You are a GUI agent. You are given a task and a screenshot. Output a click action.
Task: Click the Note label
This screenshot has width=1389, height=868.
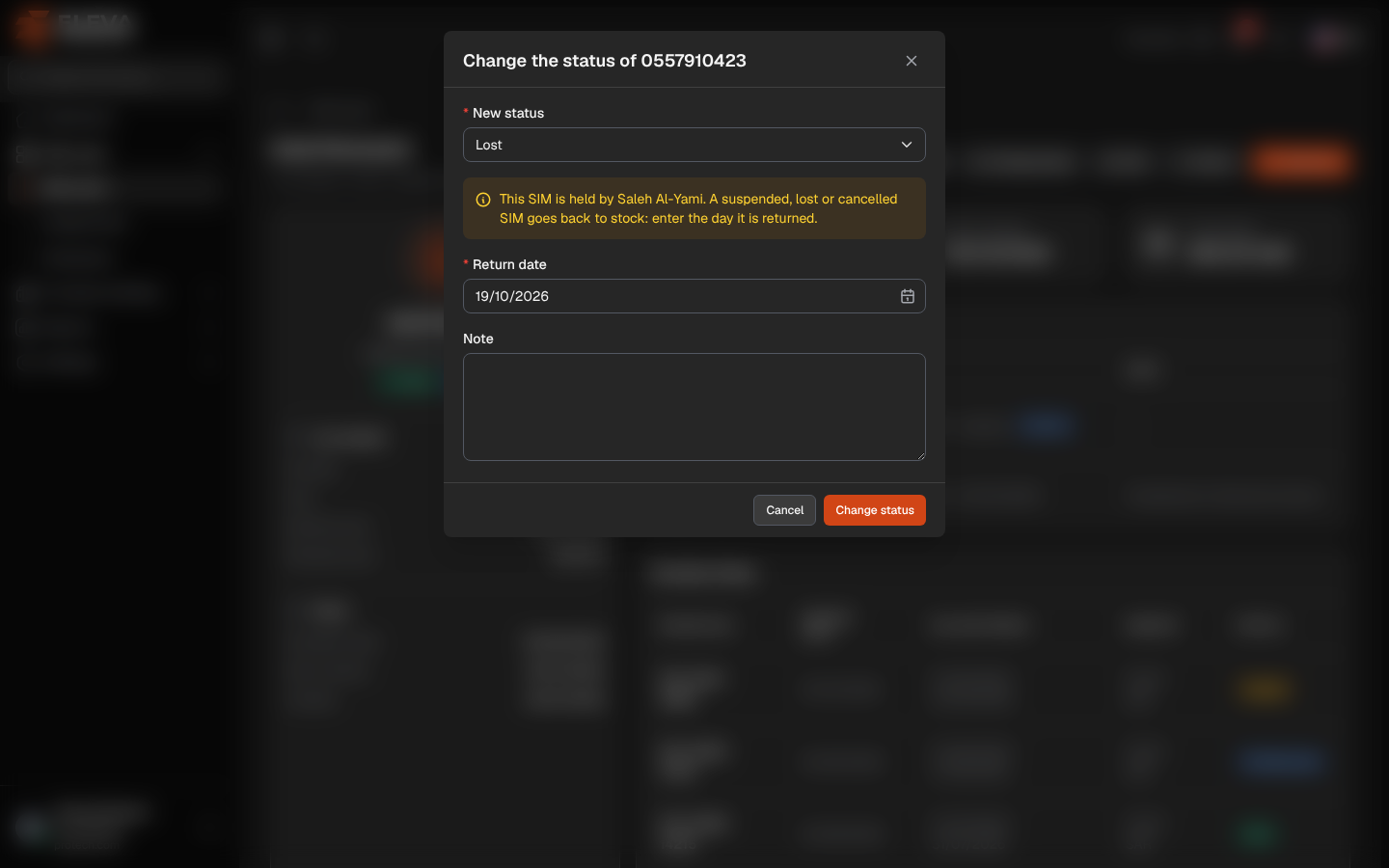click(478, 339)
